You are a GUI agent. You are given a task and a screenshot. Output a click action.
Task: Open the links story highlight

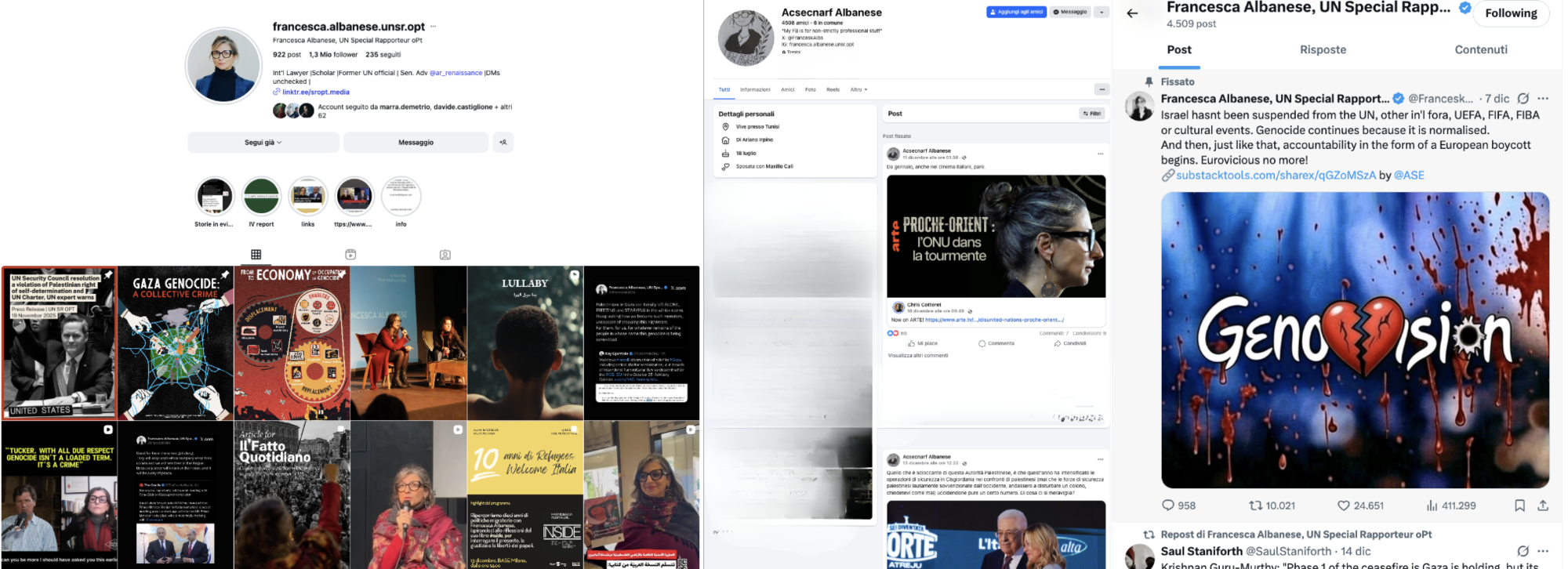pos(307,197)
